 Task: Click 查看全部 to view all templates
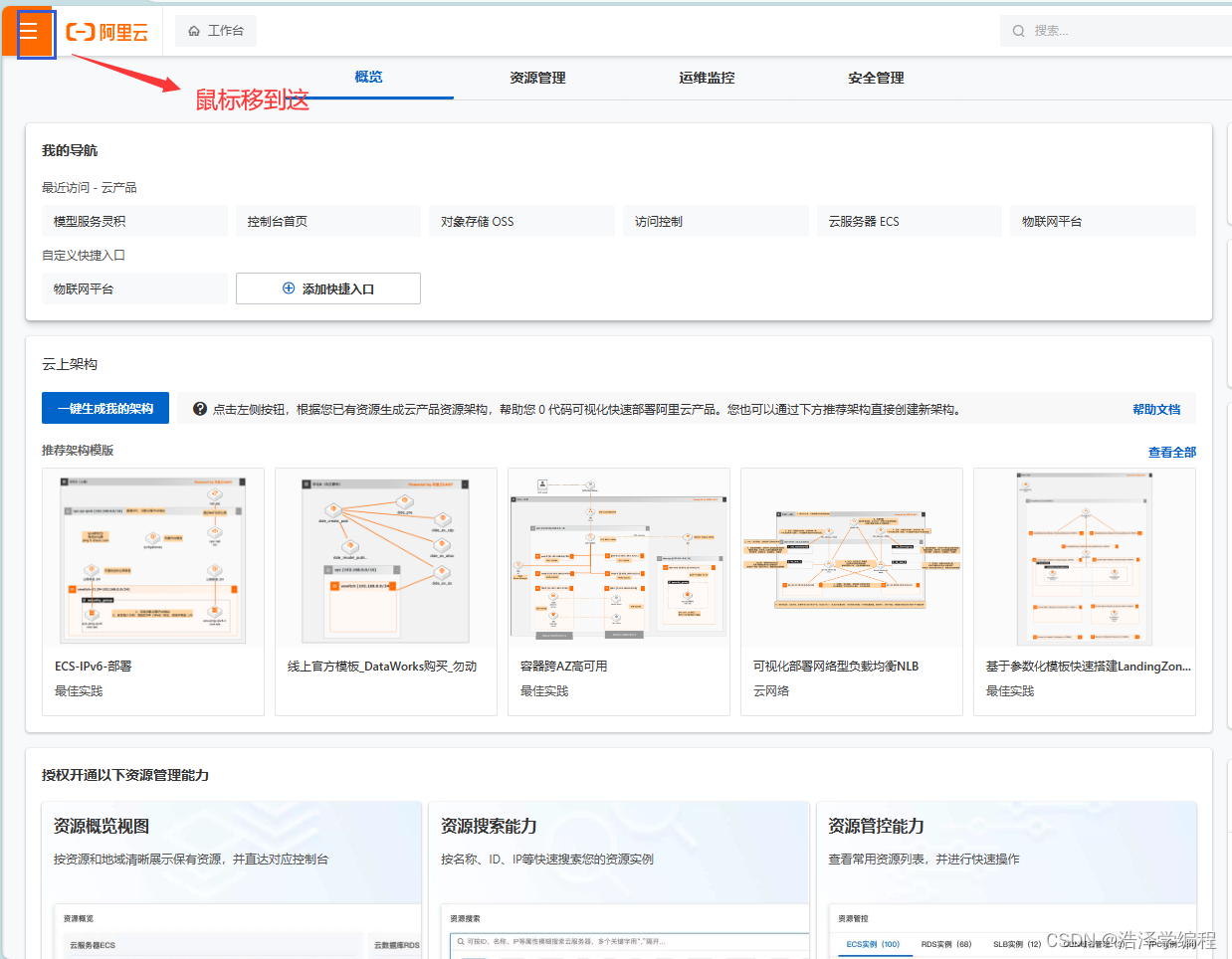pos(1171,451)
